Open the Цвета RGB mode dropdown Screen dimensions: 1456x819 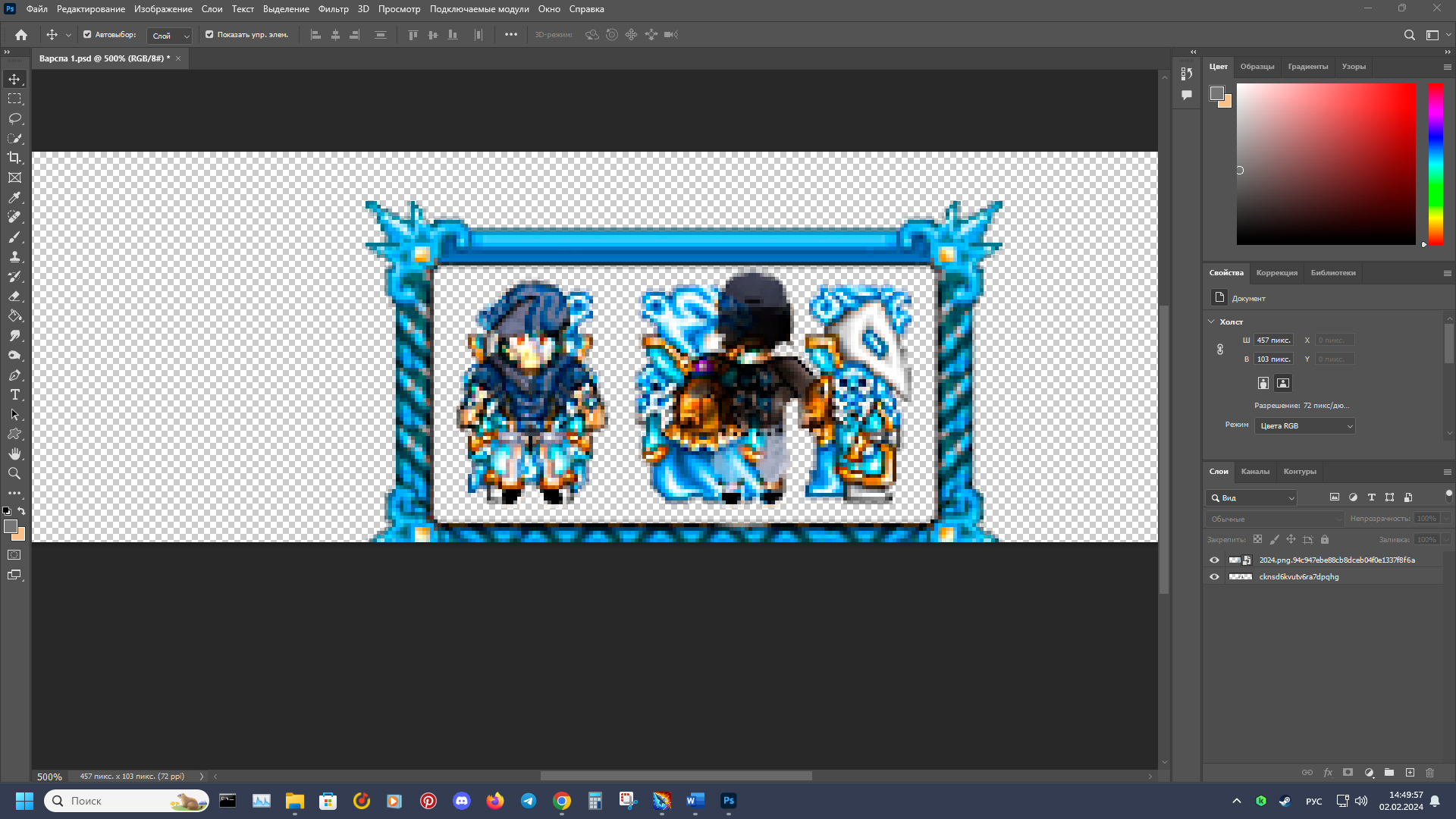click(x=1305, y=426)
